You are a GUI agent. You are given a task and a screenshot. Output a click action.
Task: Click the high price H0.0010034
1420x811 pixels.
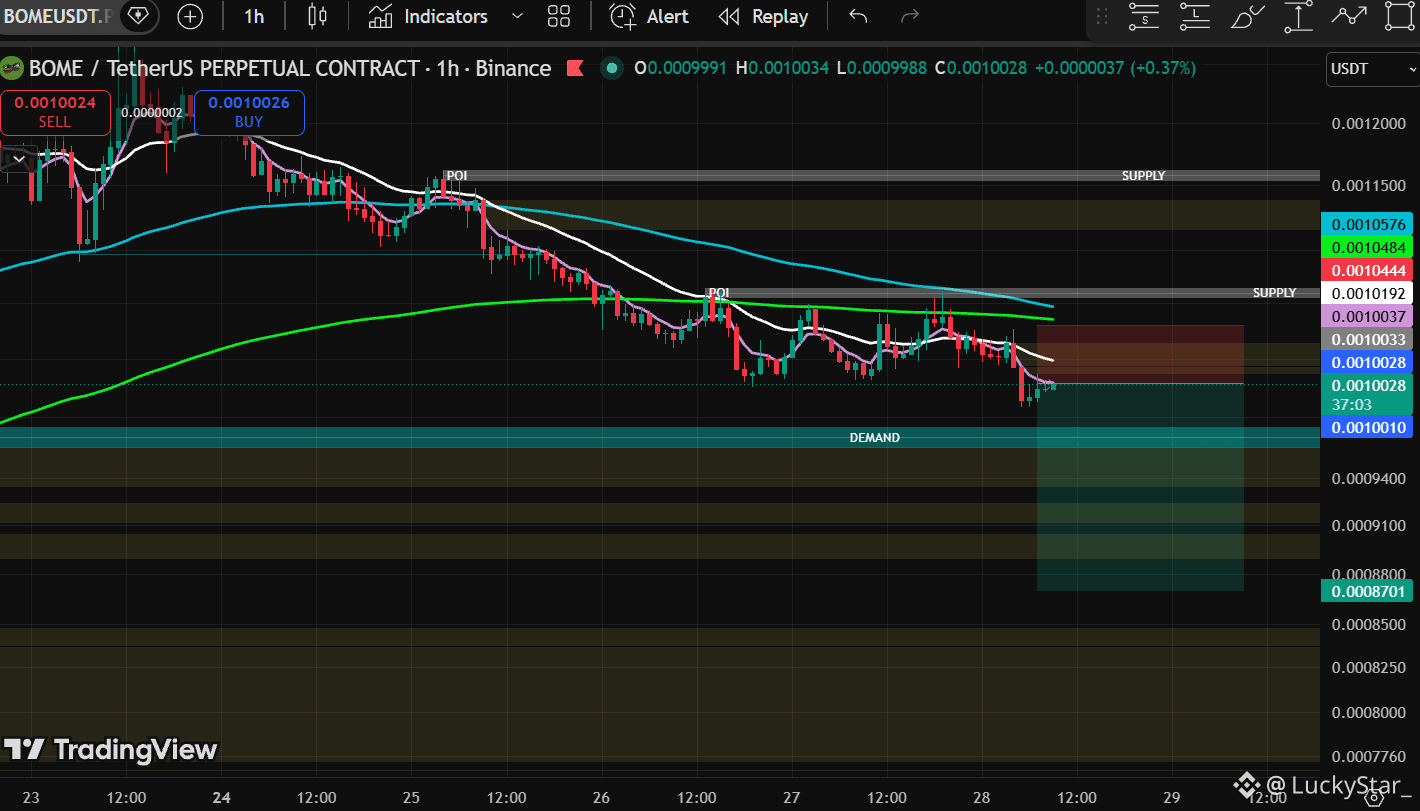[782, 68]
